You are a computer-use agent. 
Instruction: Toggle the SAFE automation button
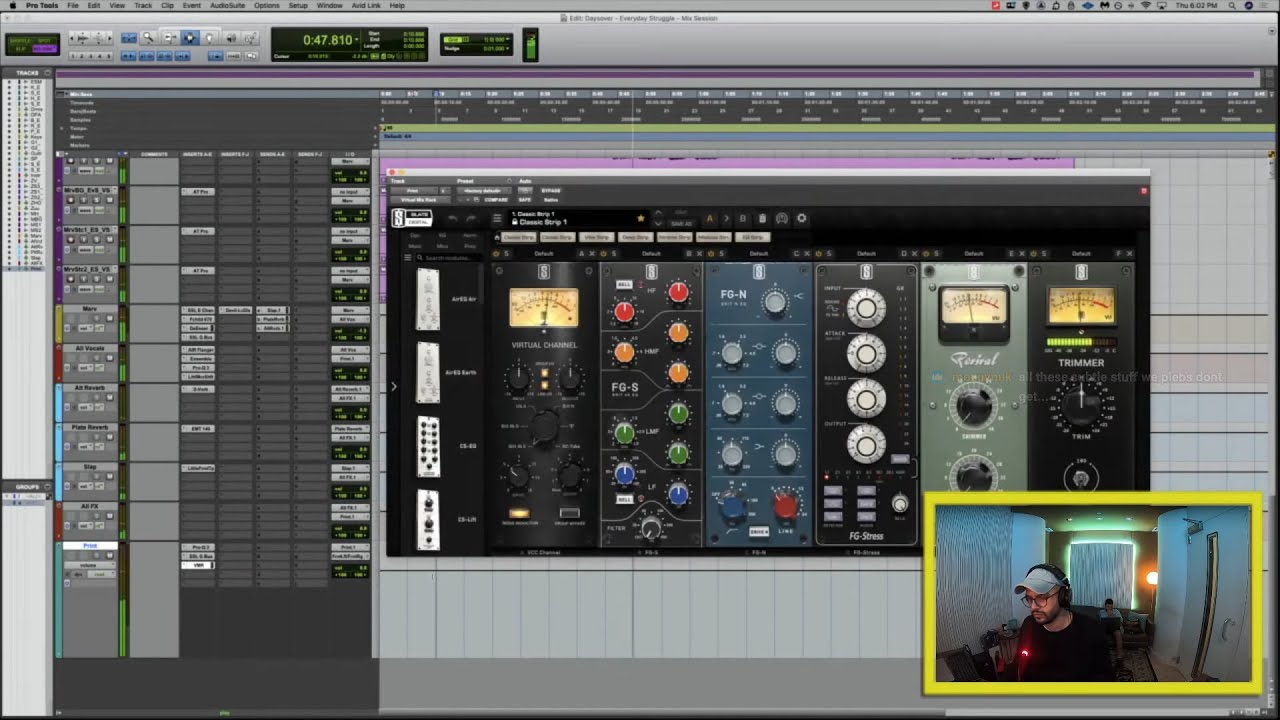524,200
